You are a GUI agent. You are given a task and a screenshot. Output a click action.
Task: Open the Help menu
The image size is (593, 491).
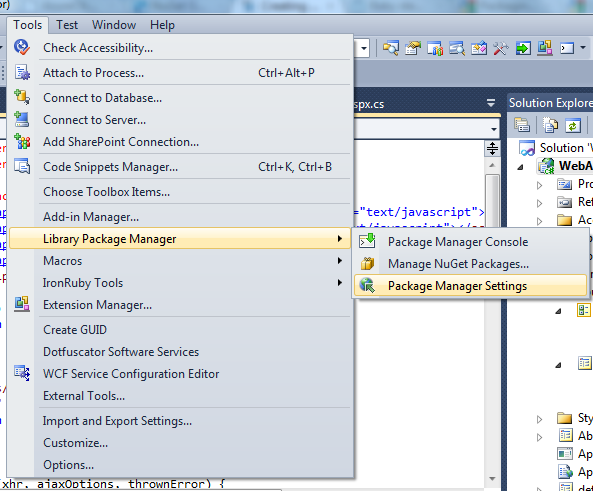point(162,25)
